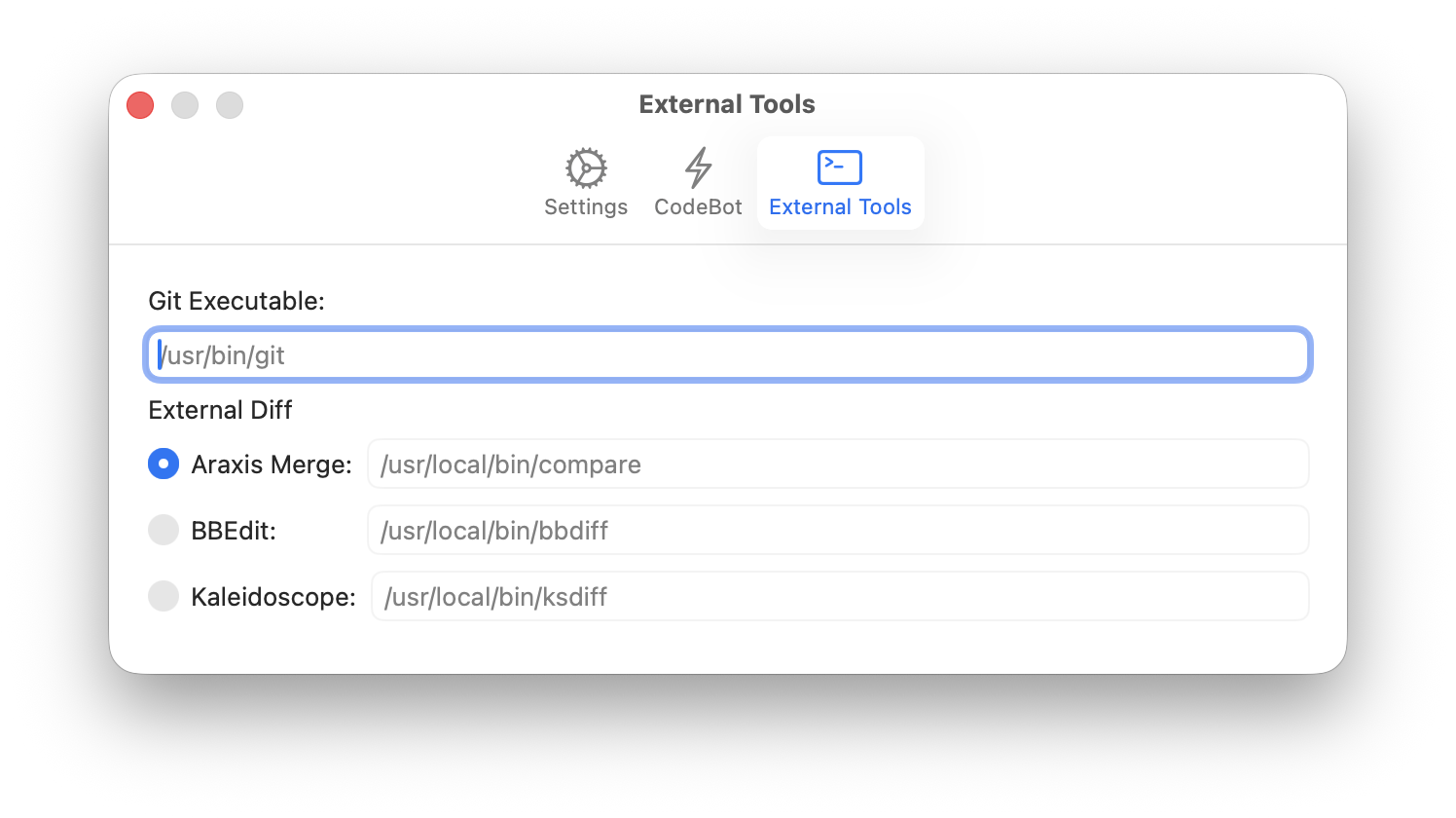Screen dimensions: 1456x818
Task: Focus the Git Executable path field
Action: 728,354
